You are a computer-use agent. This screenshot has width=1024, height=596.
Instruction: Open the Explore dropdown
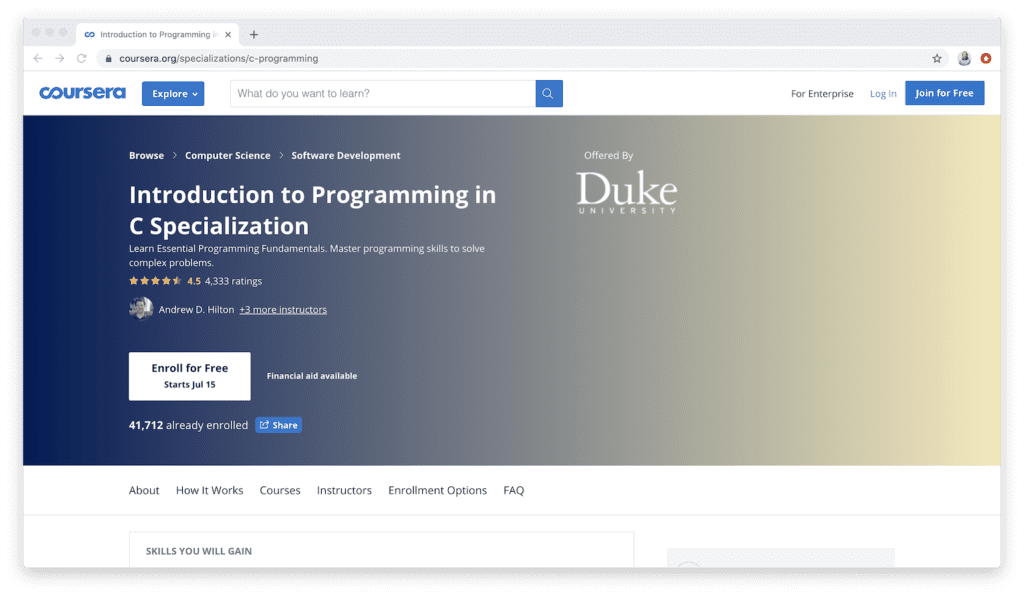coord(173,94)
